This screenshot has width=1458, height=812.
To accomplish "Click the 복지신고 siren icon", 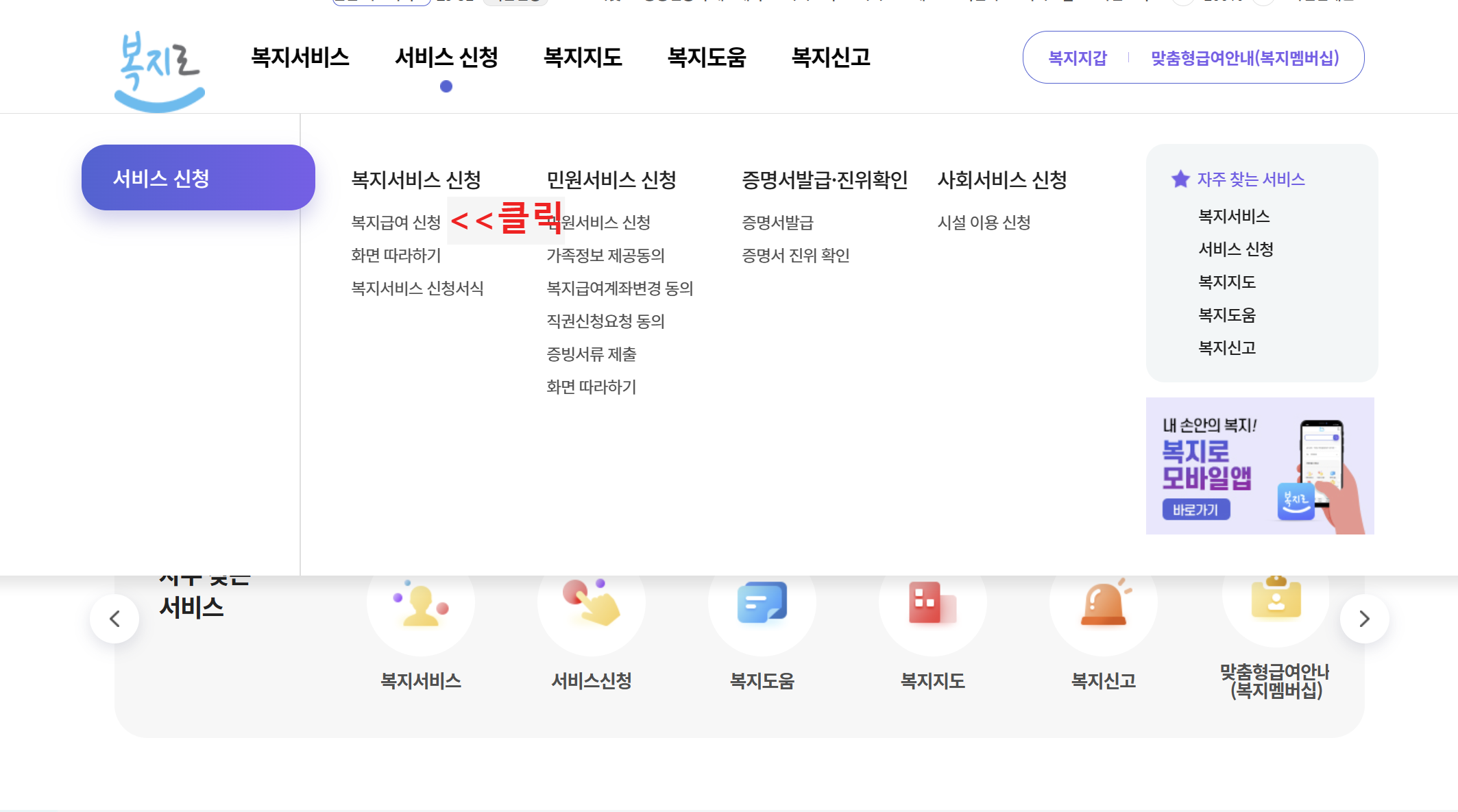I will [x=1103, y=603].
